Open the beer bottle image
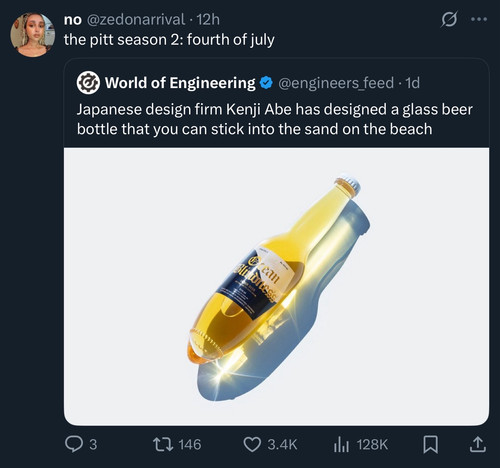The height and width of the screenshot is (468, 500). (276, 286)
